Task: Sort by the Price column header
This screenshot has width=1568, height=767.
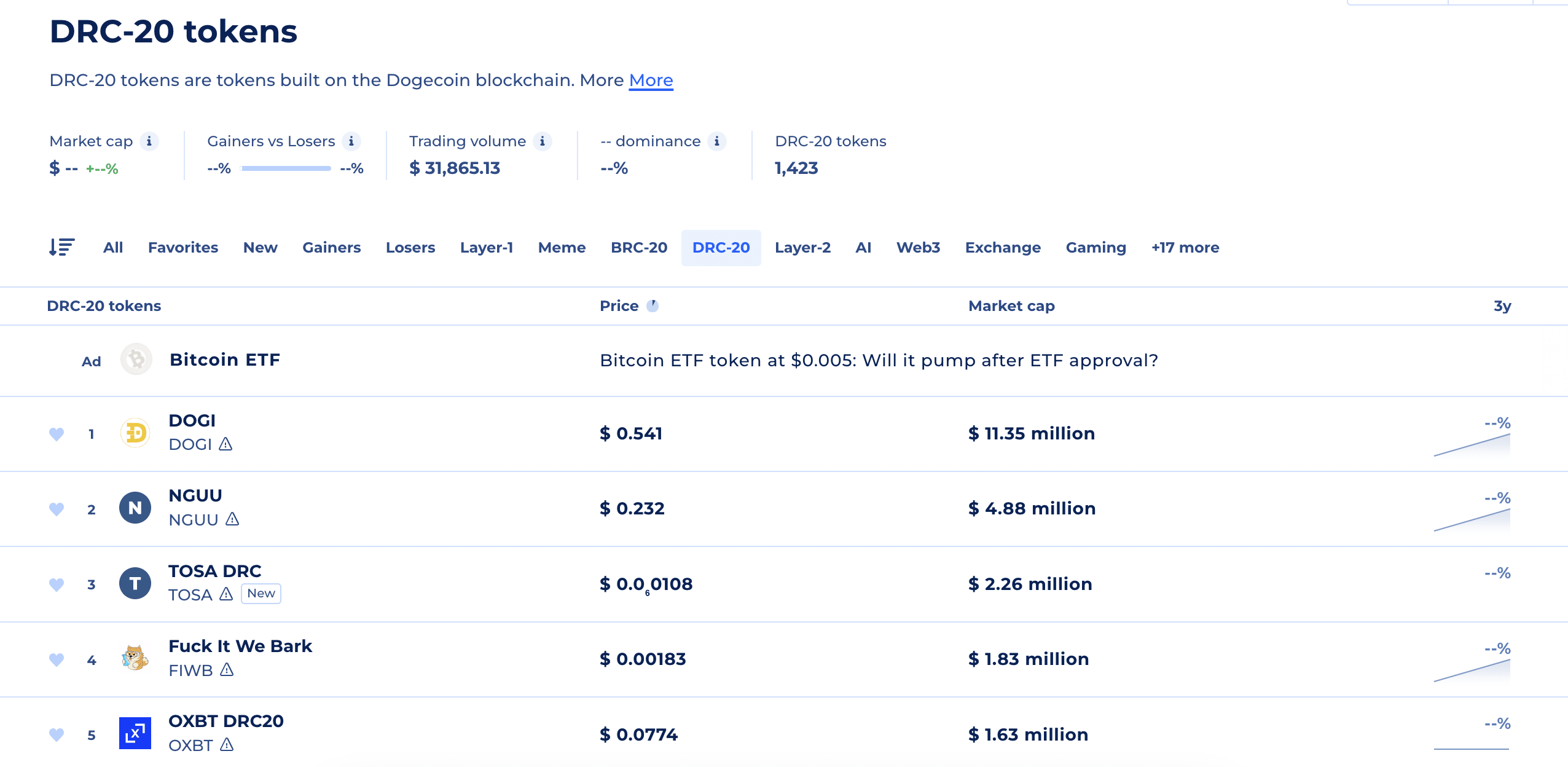Action: 619,306
